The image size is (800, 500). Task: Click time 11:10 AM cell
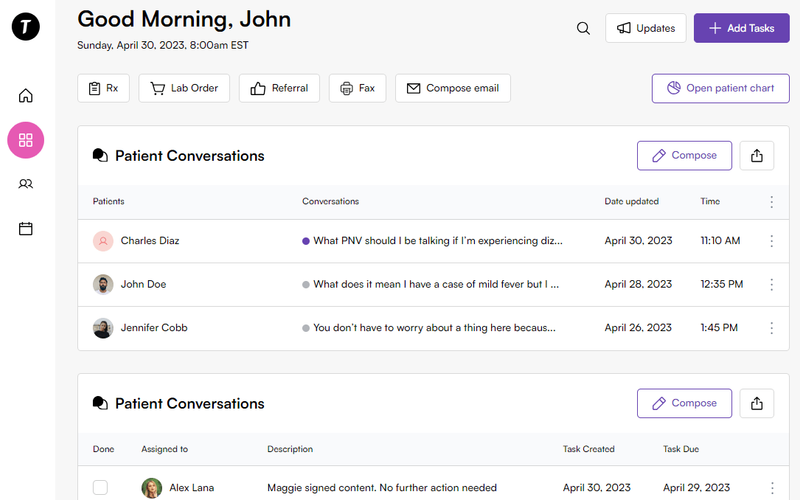coord(720,241)
